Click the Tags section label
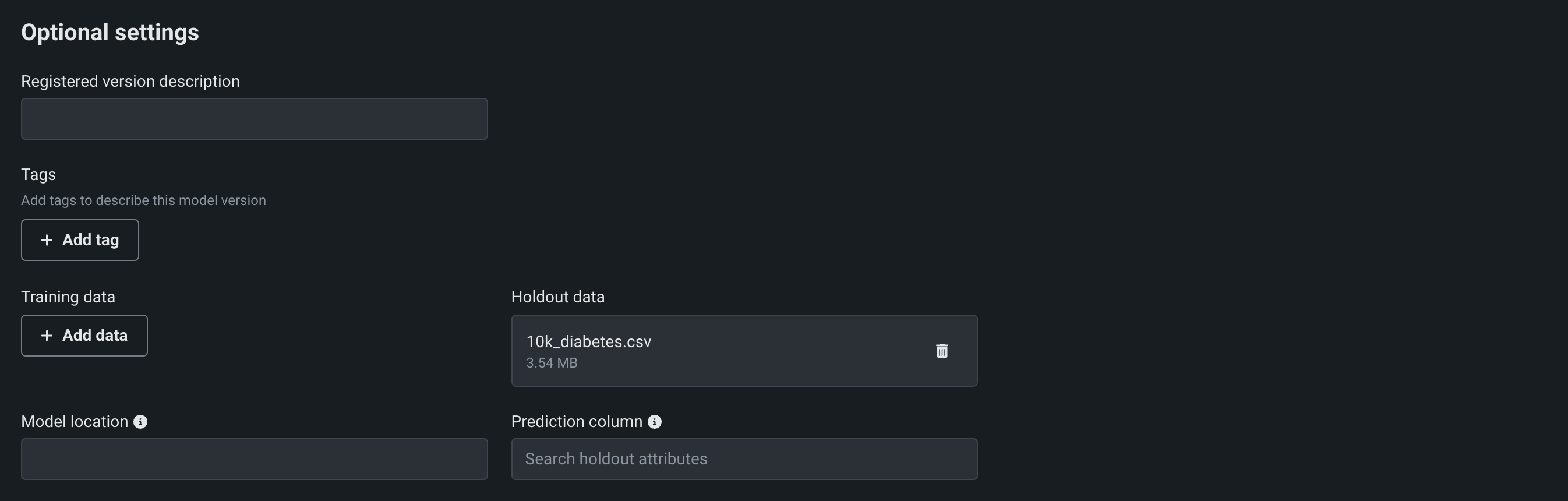 point(38,175)
